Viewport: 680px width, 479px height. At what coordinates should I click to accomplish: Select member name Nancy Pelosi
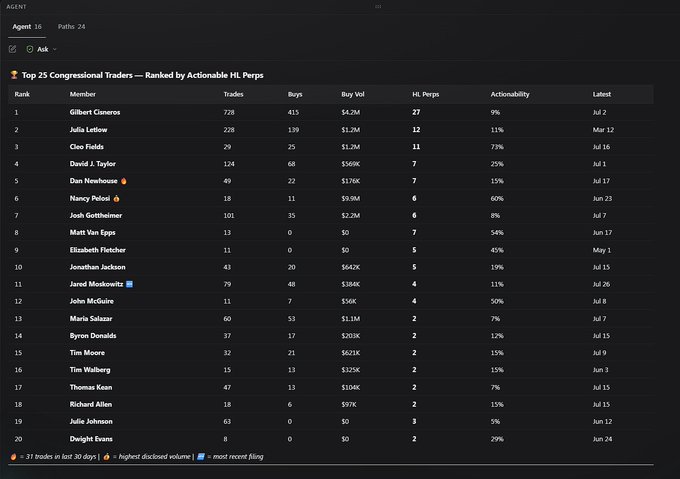(x=90, y=199)
